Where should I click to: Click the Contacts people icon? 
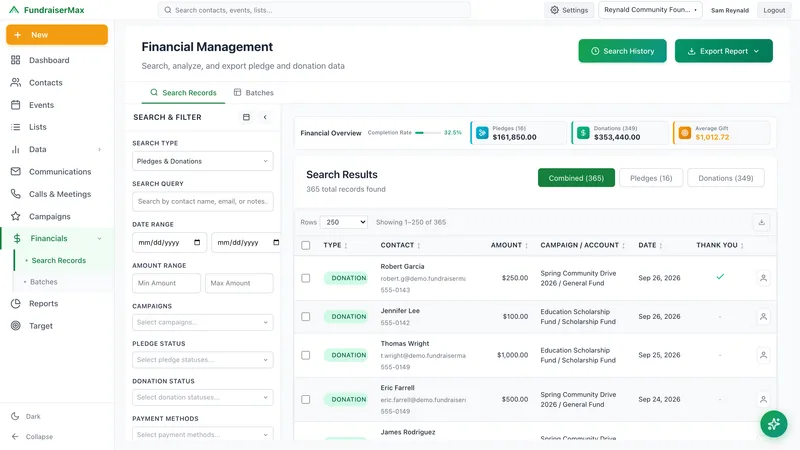point(16,82)
